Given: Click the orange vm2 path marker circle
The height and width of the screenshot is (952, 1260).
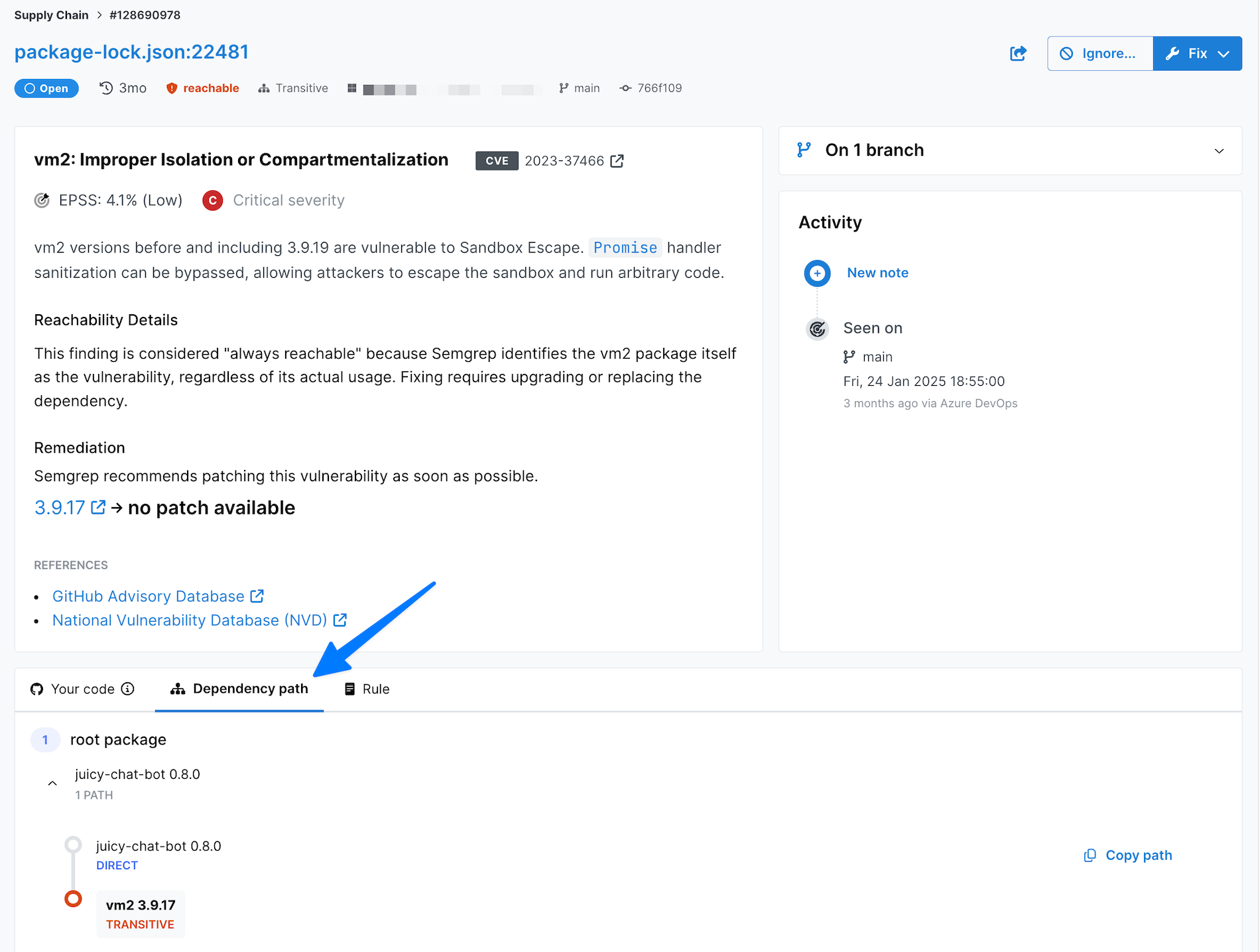Looking at the screenshot, I should click(73, 899).
